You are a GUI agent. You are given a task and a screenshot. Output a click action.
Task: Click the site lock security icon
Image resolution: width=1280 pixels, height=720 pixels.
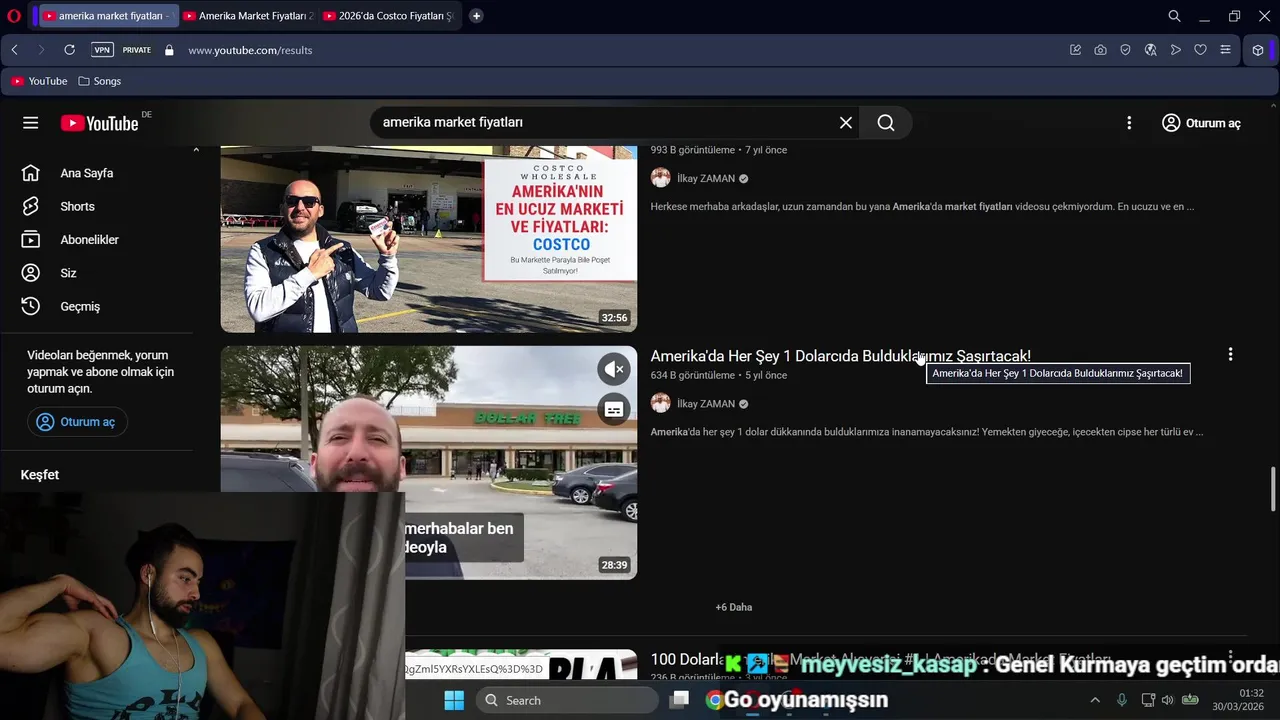click(x=169, y=50)
